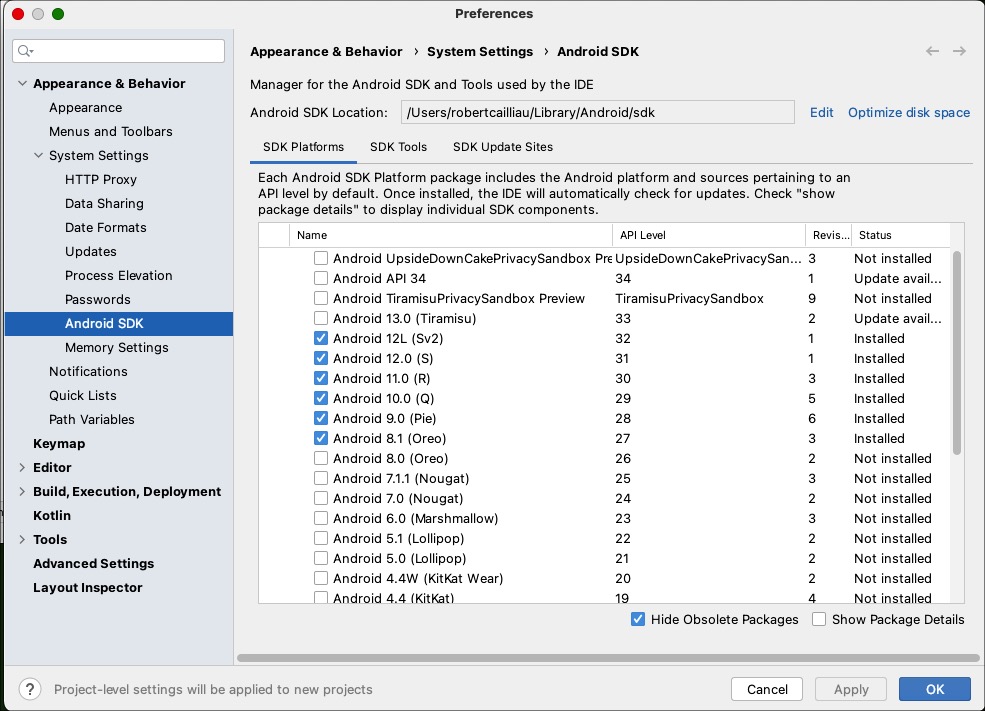Expand the Tools section

[x=23, y=540]
